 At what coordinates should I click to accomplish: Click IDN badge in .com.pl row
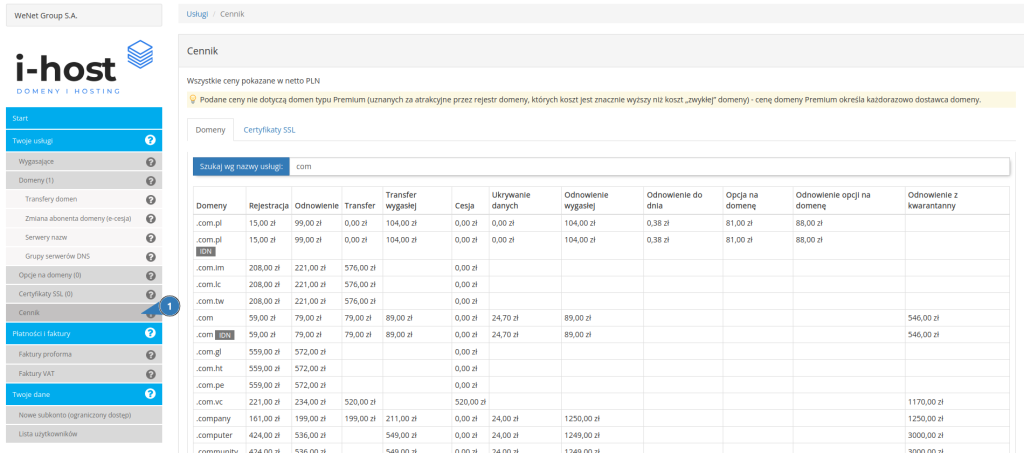tap(206, 251)
